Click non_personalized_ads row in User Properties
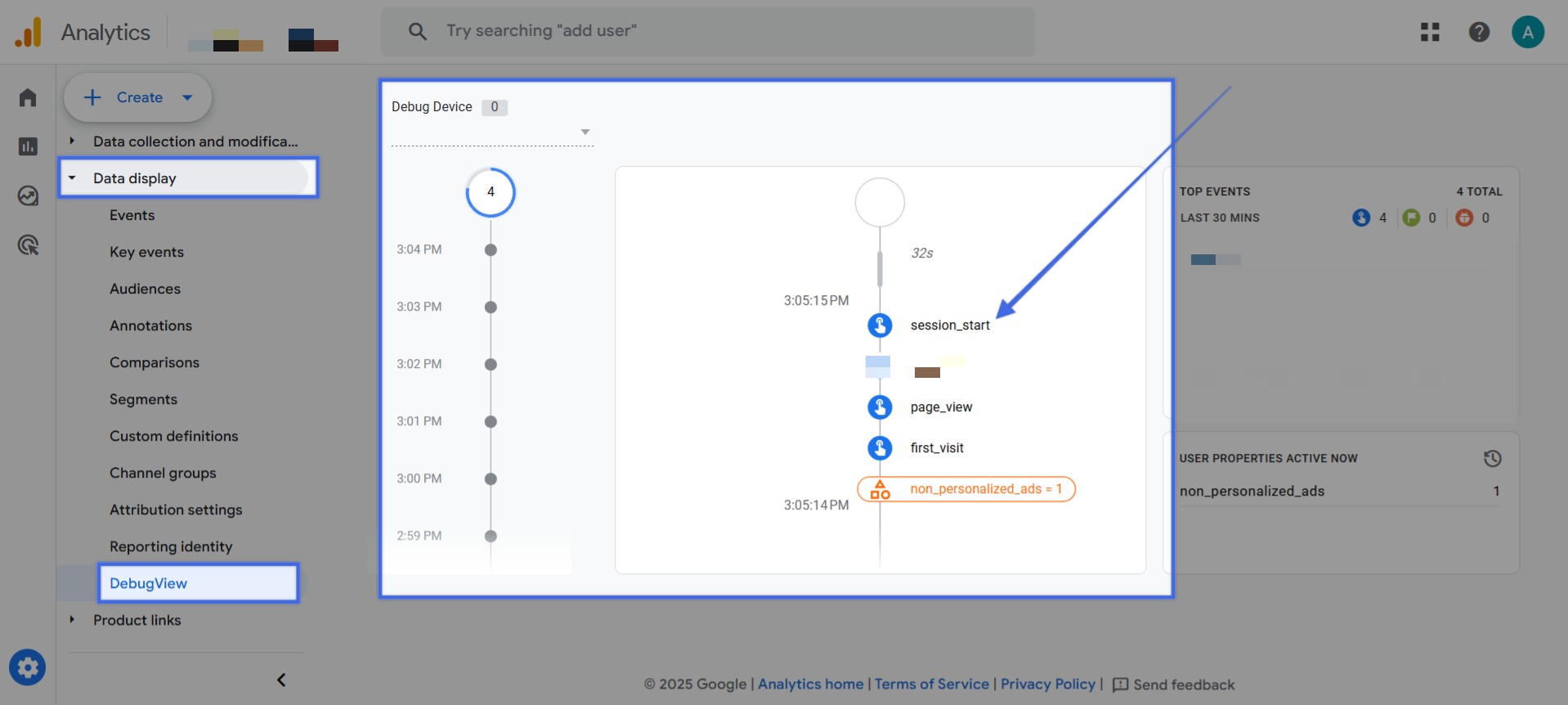This screenshot has width=1568, height=705. pos(1339,491)
